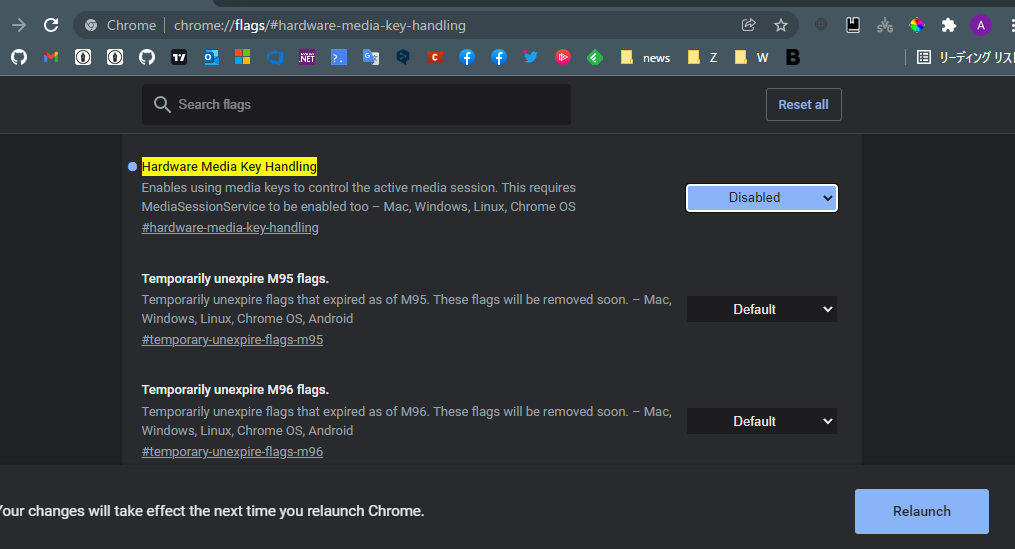
Task: Open the purple .NET bookmark
Action: 307,58
